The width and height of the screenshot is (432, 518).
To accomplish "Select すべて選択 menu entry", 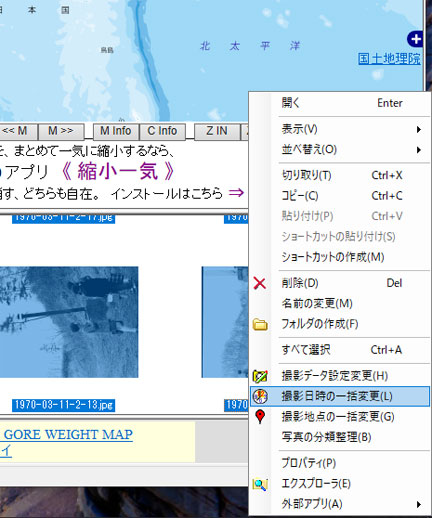I will click(339, 350).
